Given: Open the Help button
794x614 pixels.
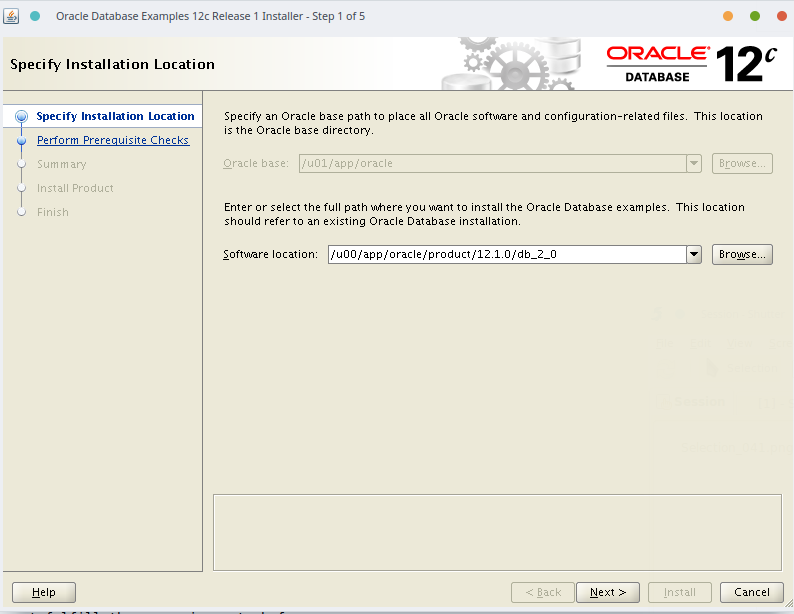Looking at the screenshot, I should click(x=44, y=592).
